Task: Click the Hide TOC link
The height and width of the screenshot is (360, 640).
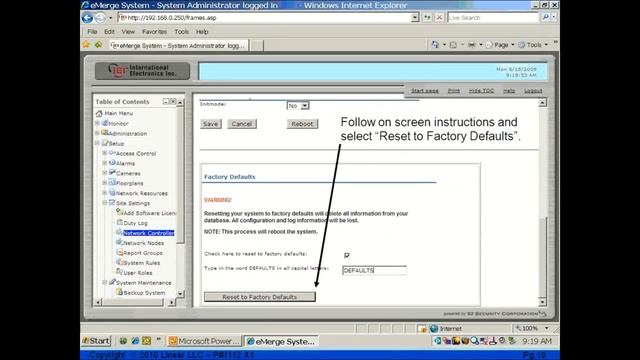Action: coord(481,91)
